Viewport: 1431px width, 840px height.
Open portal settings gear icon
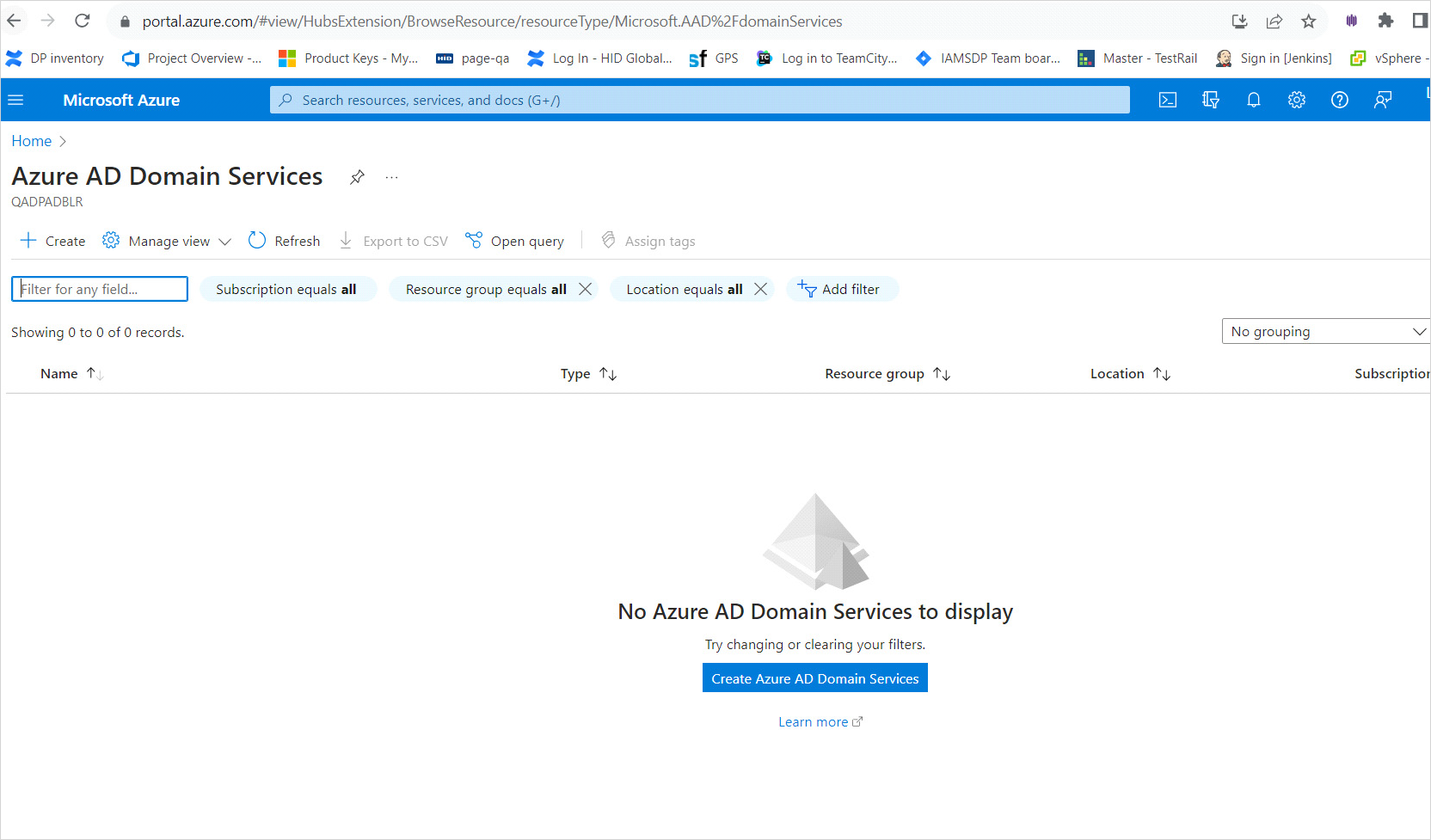pyautogui.click(x=1296, y=101)
